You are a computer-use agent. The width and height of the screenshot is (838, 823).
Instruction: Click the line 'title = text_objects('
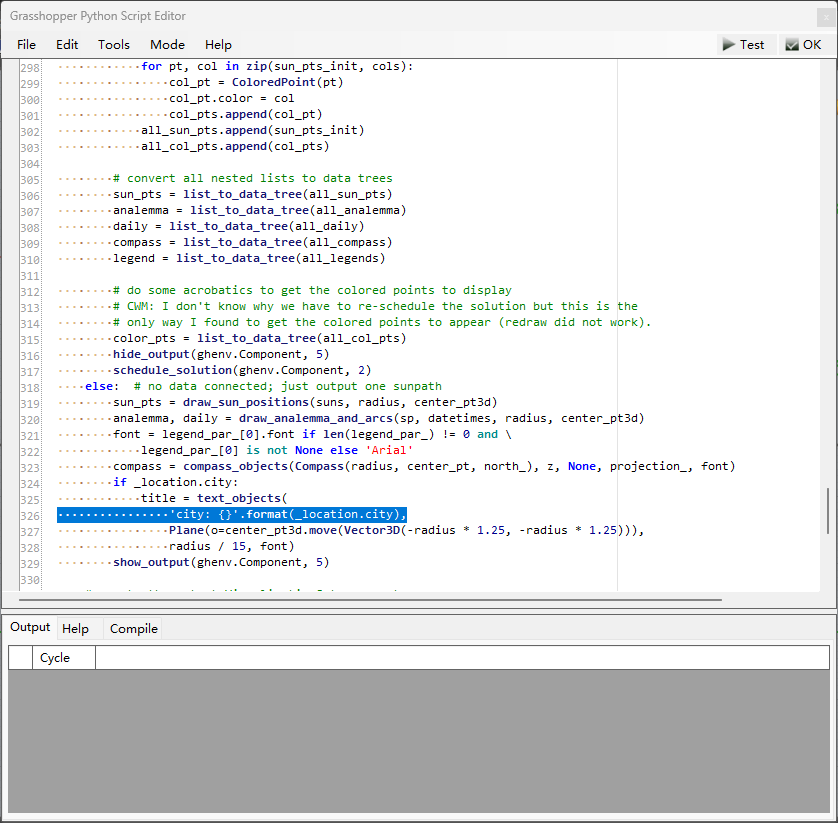[214, 499]
